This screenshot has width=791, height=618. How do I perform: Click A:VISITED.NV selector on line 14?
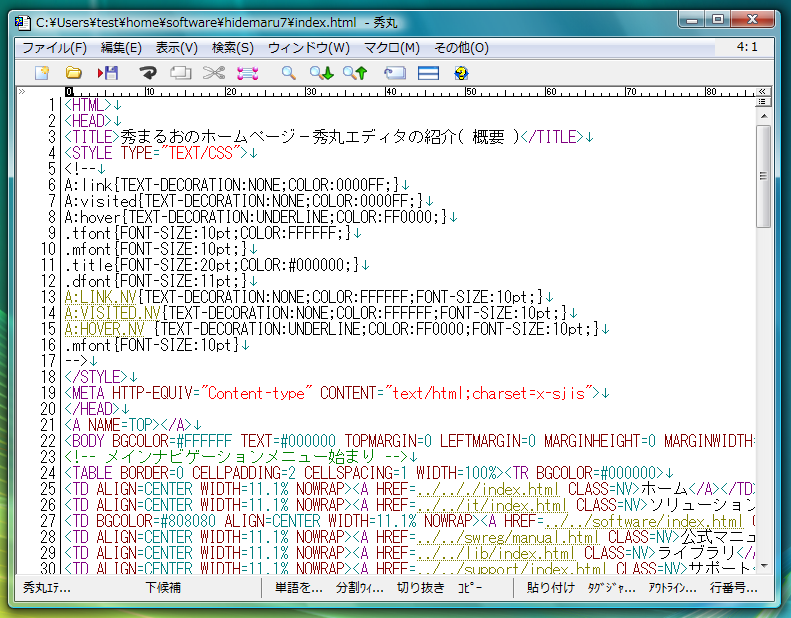(112, 313)
